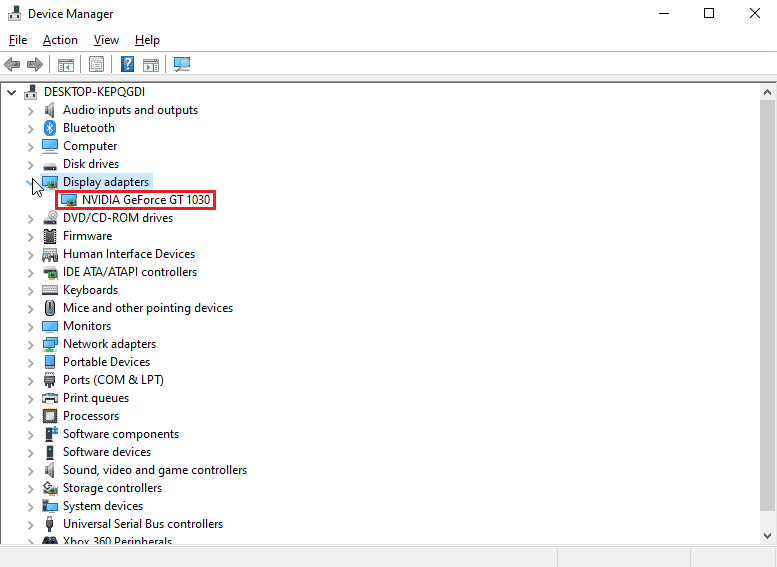777x567 pixels.
Task: Click the scrollbar up arrow
Action: click(767, 92)
